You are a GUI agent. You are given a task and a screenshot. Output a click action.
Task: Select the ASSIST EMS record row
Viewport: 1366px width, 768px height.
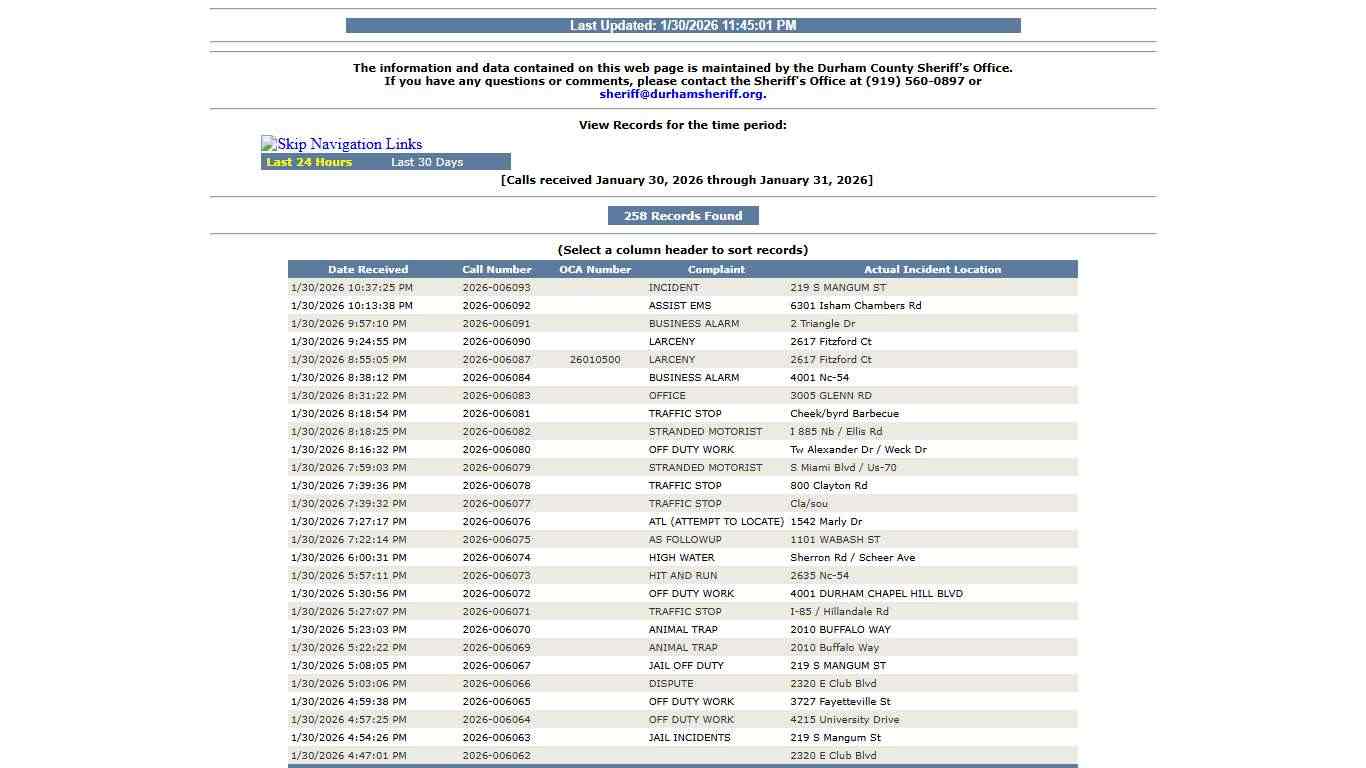point(683,305)
